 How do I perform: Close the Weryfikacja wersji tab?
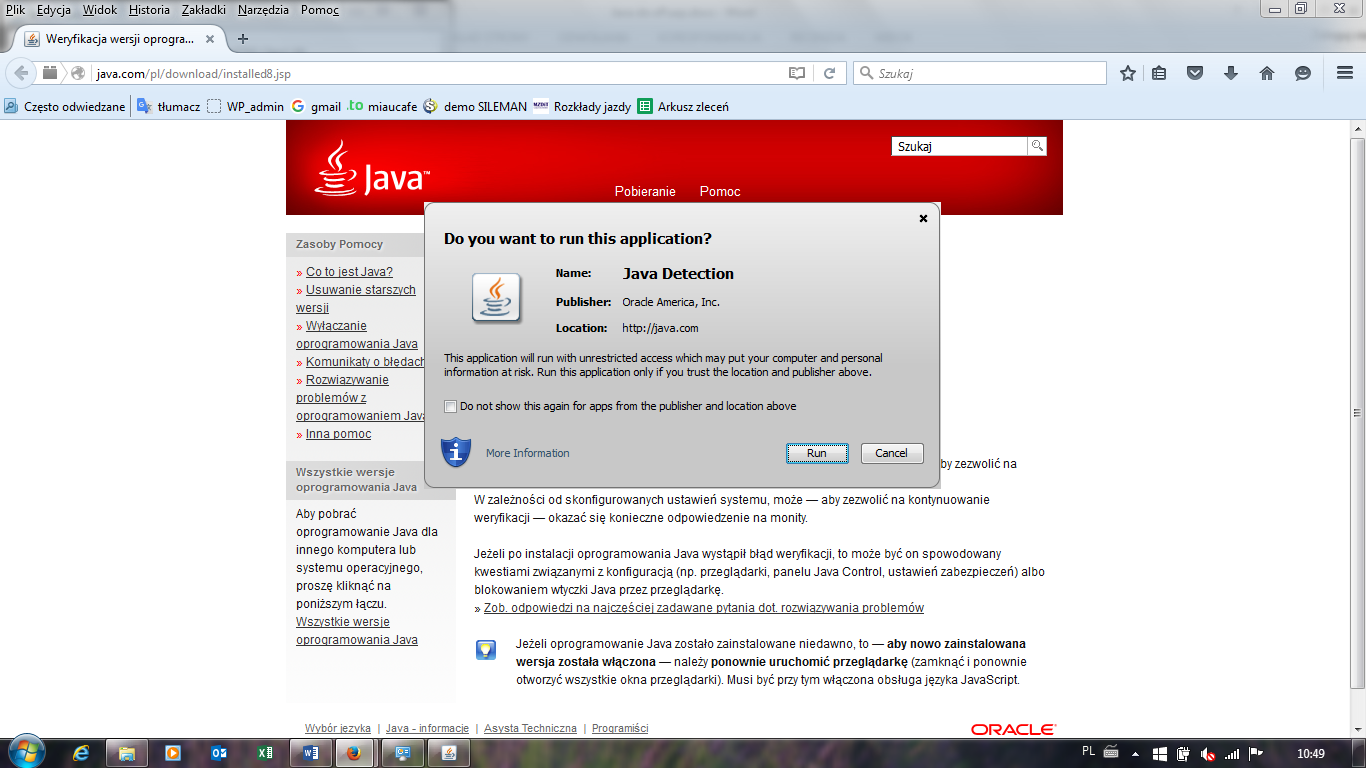[210, 39]
